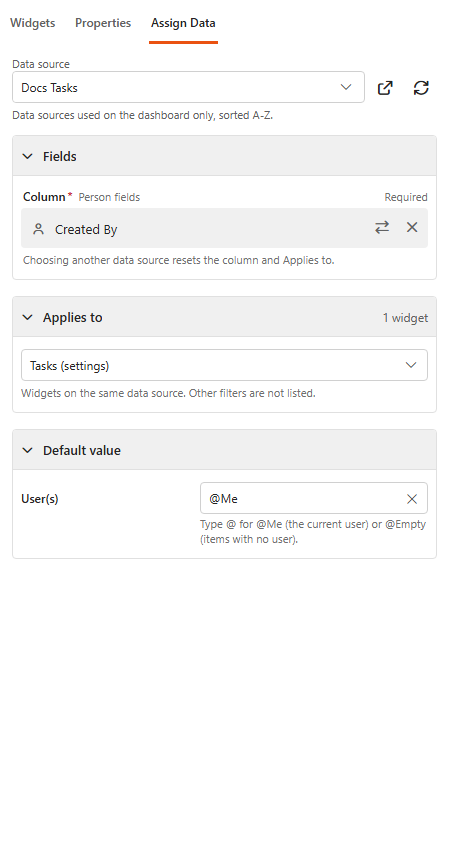The width and height of the screenshot is (449, 846).
Task: Open the Docs Tasks data source dropdown
Action: click(x=188, y=87)
